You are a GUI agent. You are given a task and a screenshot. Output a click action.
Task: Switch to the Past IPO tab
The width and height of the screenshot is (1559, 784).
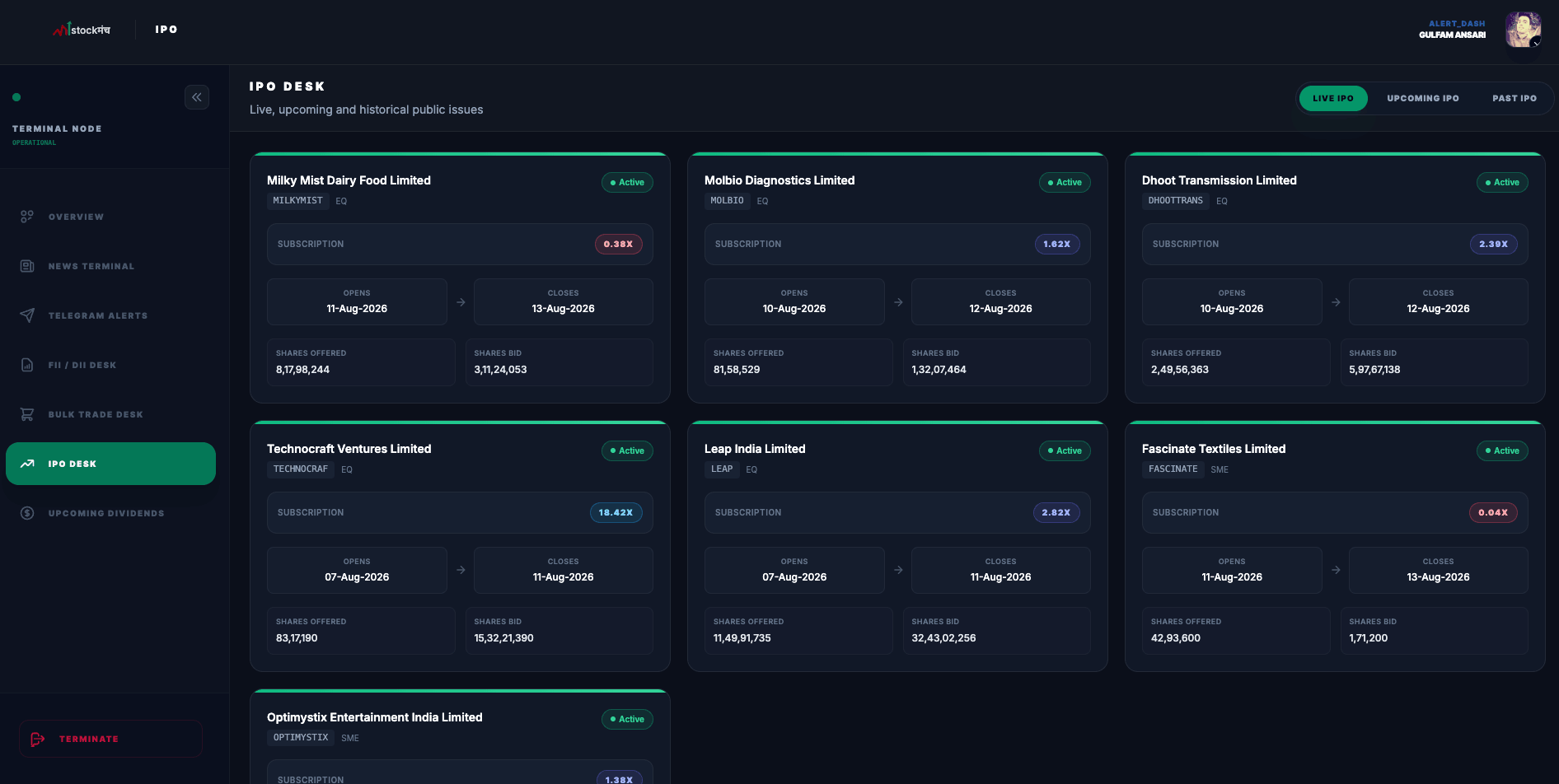[1515, 98]
